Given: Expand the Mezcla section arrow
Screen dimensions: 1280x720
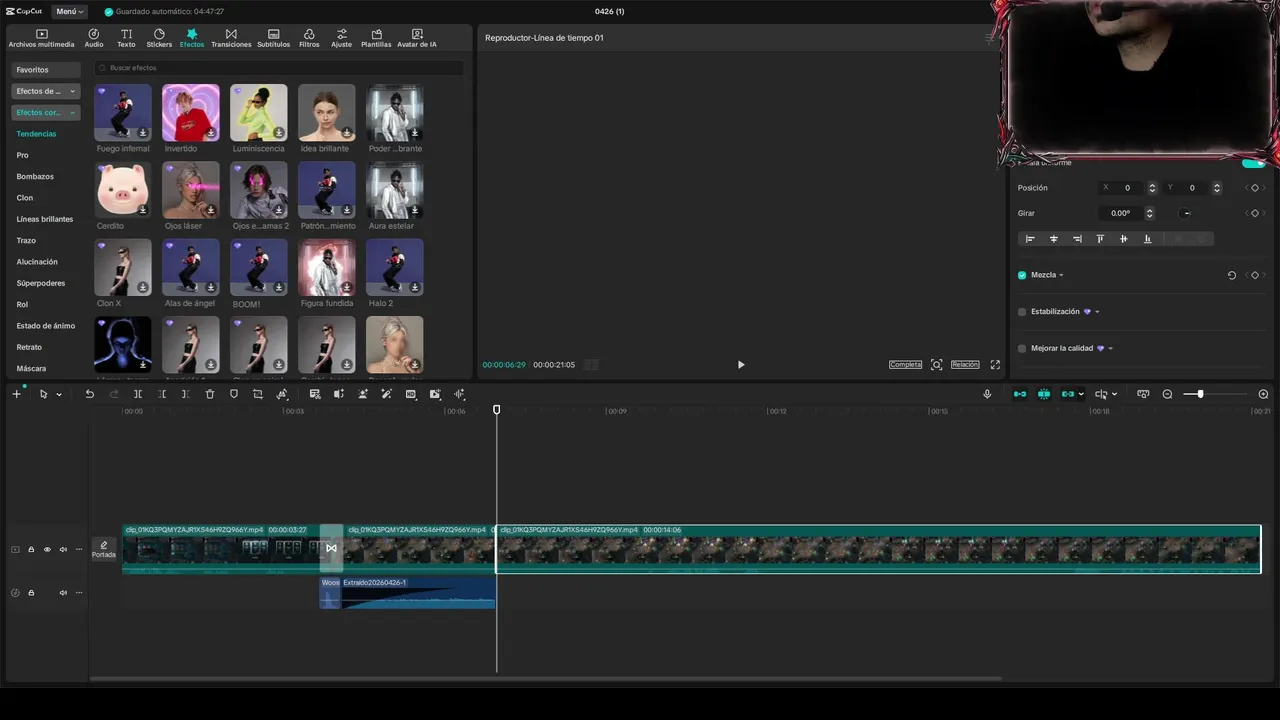Looking at the screenshot, I should (1061, 275).
